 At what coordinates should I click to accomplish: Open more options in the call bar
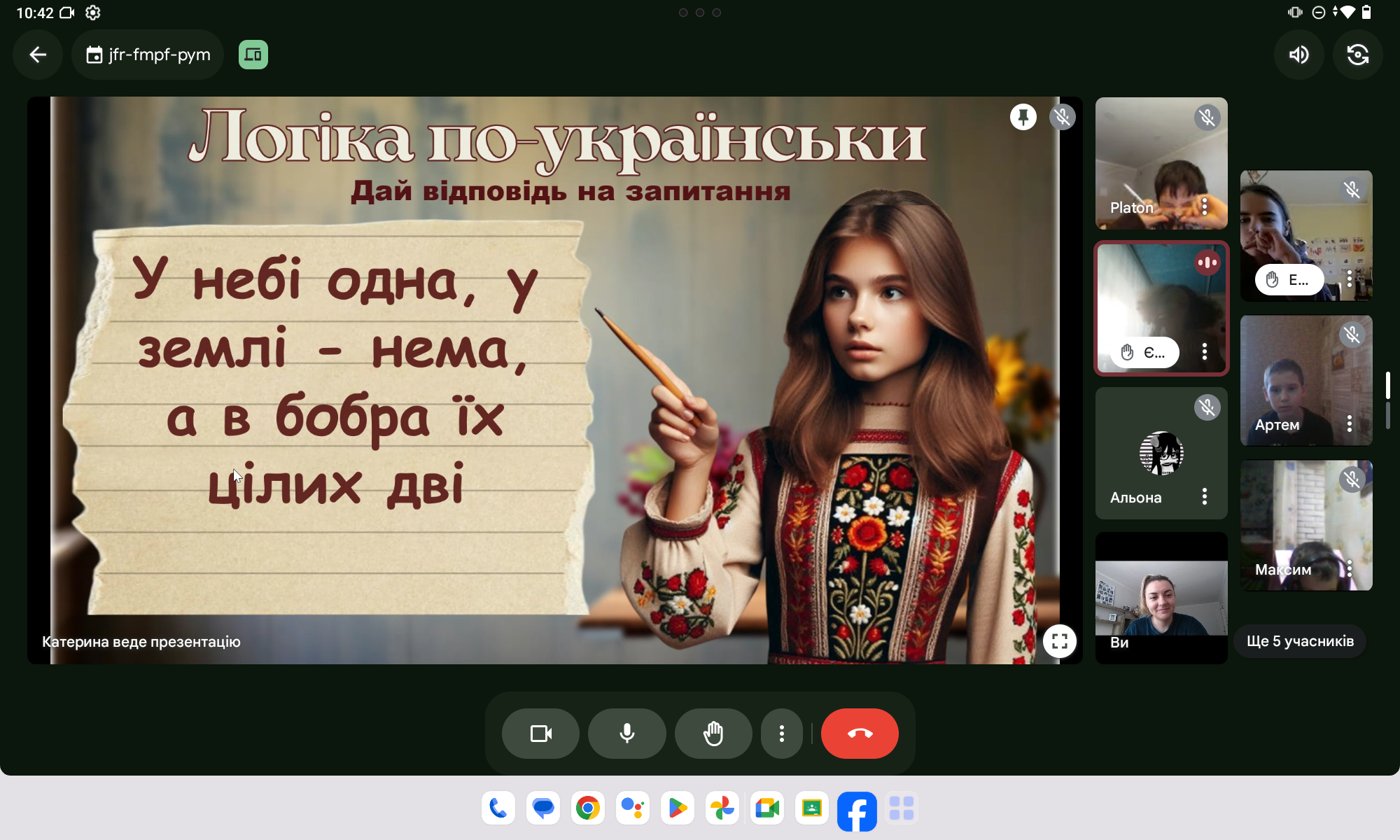781,734
